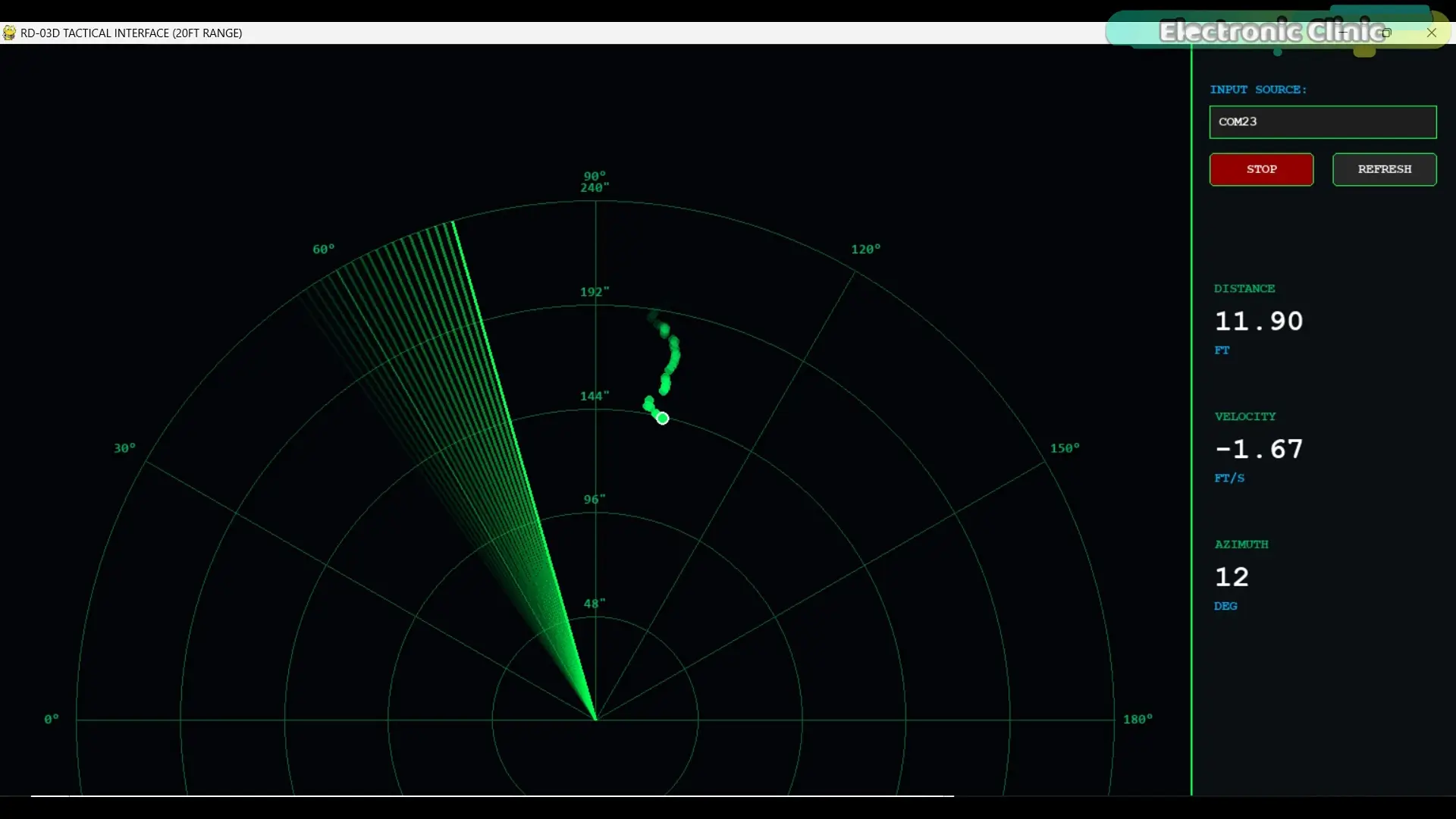Click the VELOCITY label
Image resolution: width=1456 pixels, height=819 pixels.
(x=1245, y=417)
